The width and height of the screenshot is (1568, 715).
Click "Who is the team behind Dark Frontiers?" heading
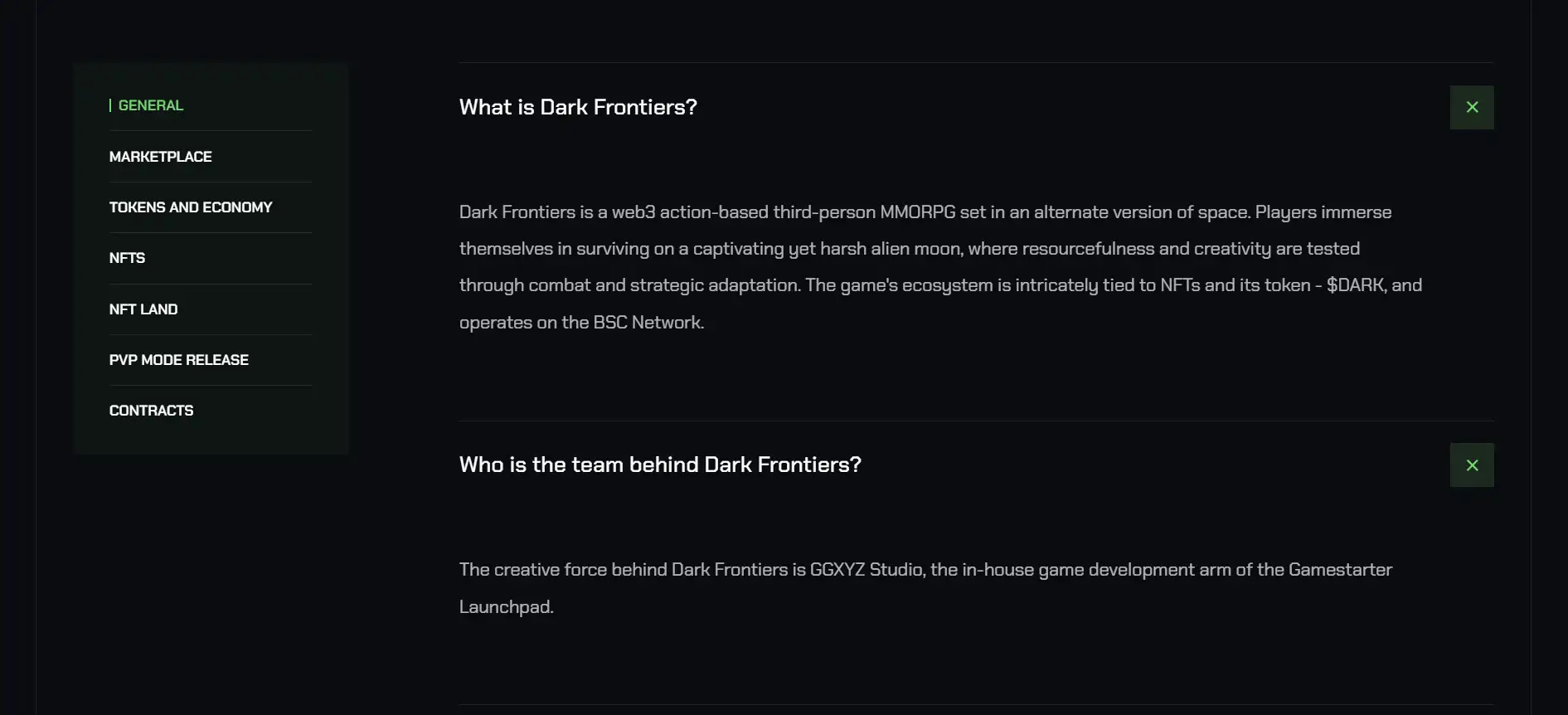click(660, 465)
